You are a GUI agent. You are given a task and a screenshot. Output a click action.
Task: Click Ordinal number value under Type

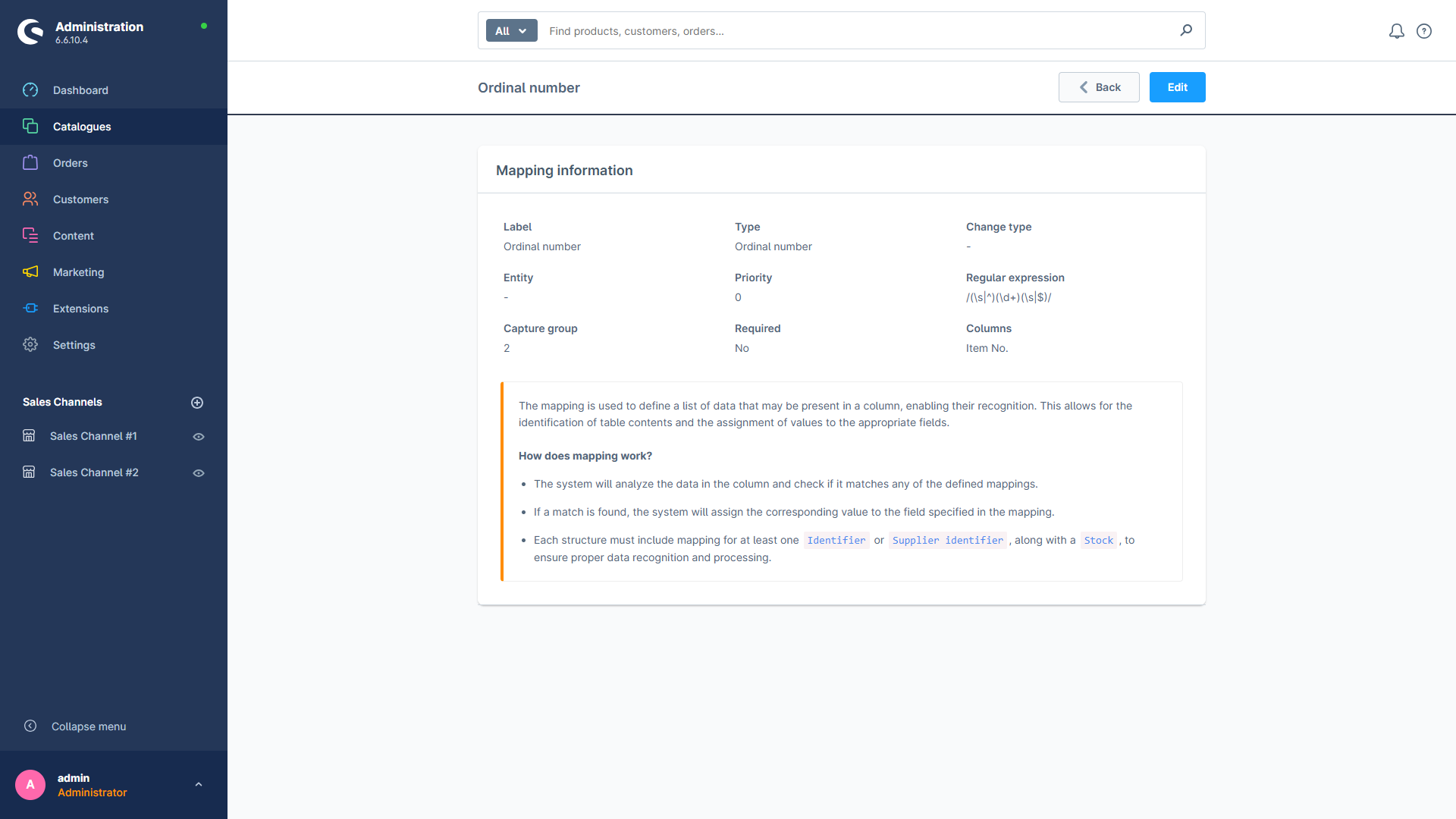773,246
